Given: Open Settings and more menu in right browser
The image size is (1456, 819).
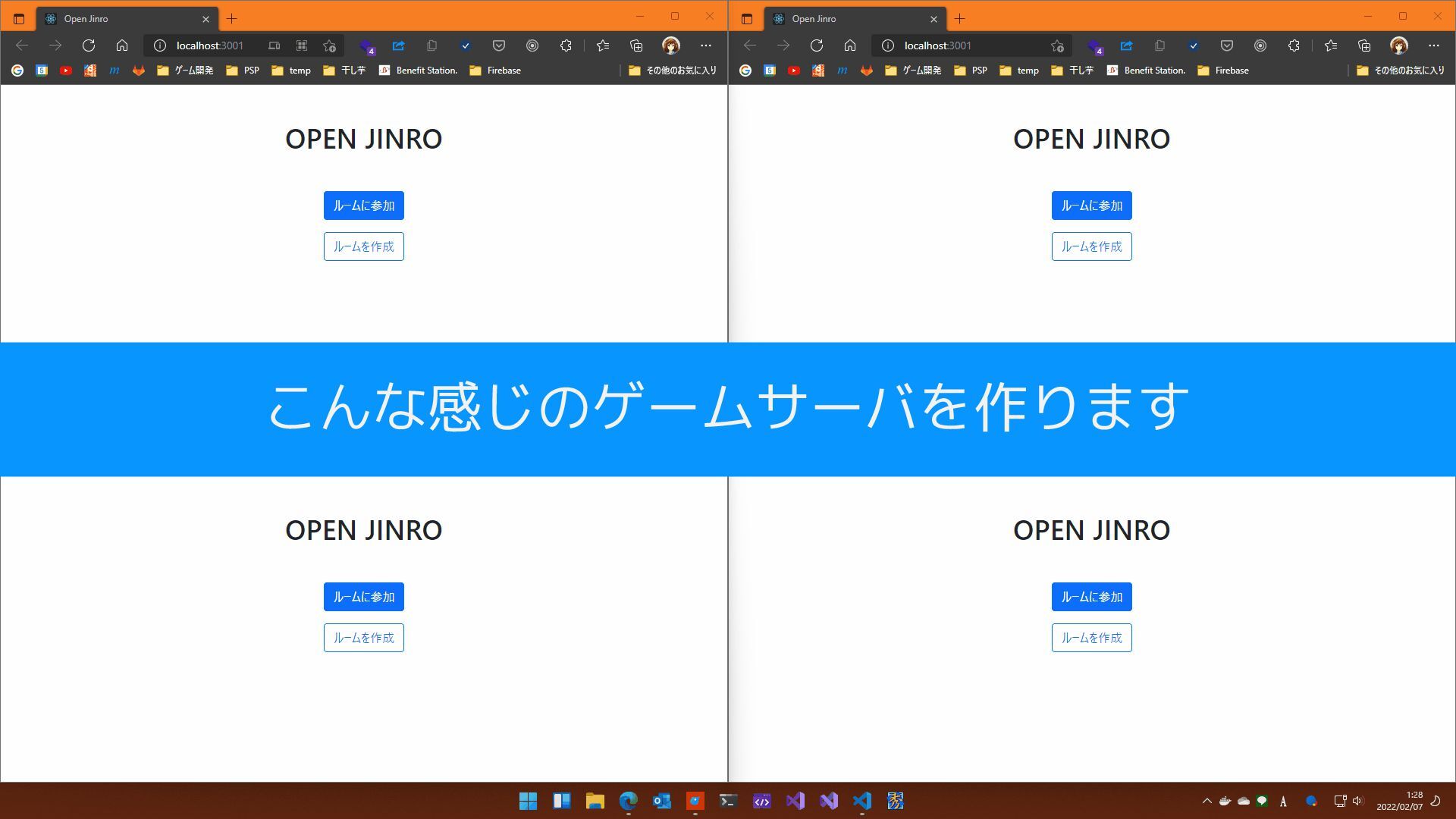Looking at the screenshot, I should [1433, 45].
